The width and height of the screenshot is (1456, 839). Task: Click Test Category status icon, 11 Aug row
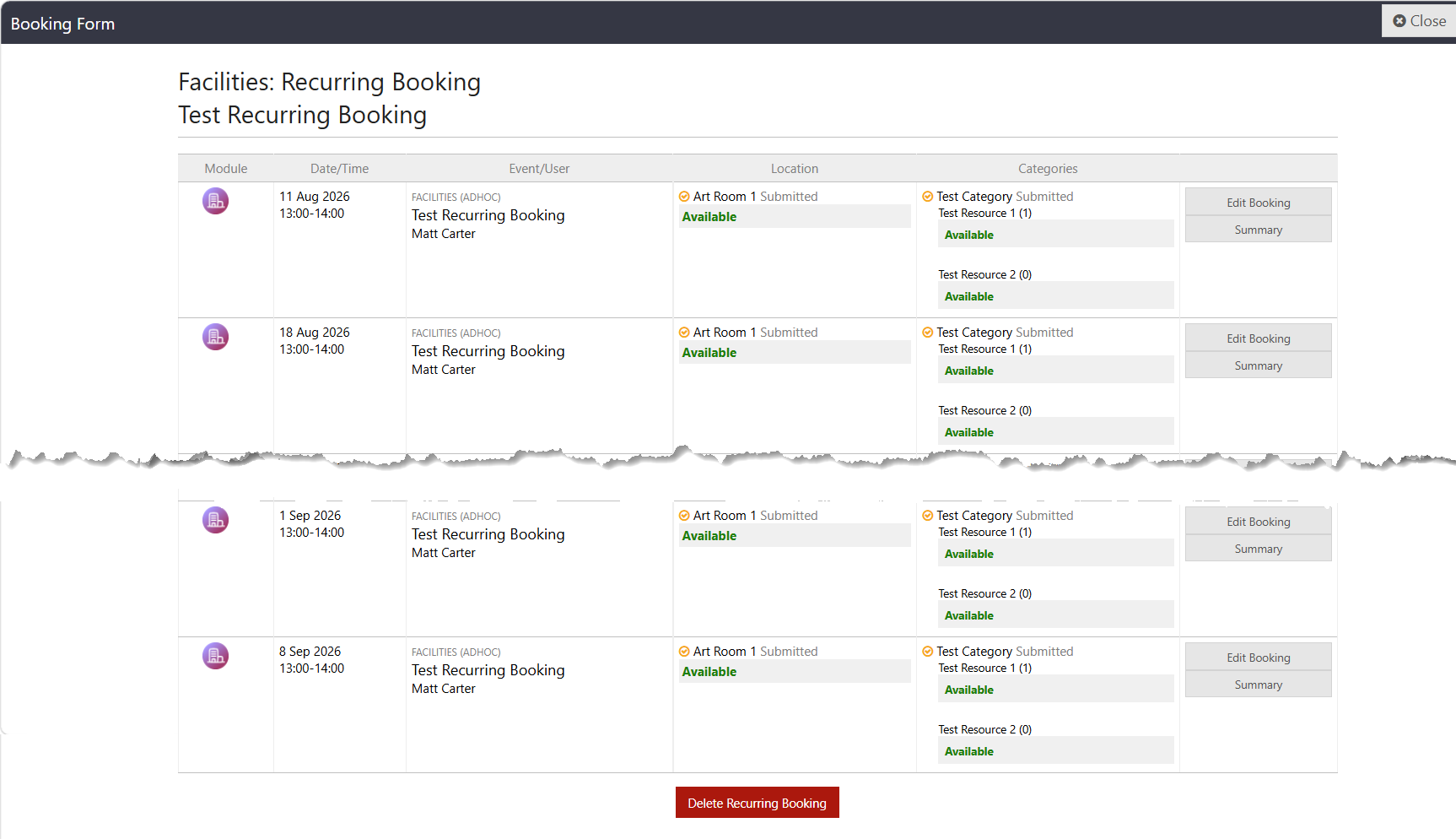click(928, 197)
